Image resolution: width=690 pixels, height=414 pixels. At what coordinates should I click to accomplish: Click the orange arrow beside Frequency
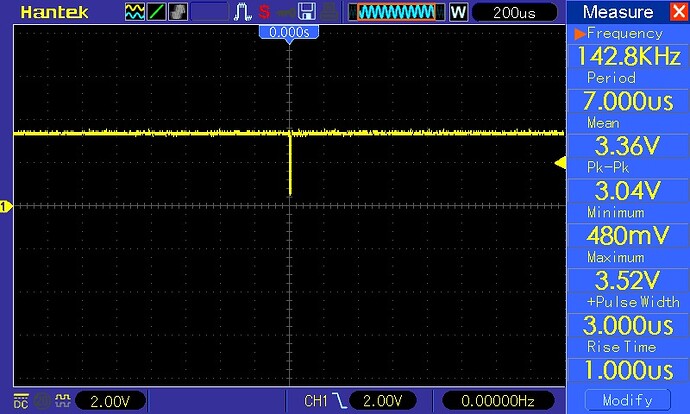pos(580,33)
